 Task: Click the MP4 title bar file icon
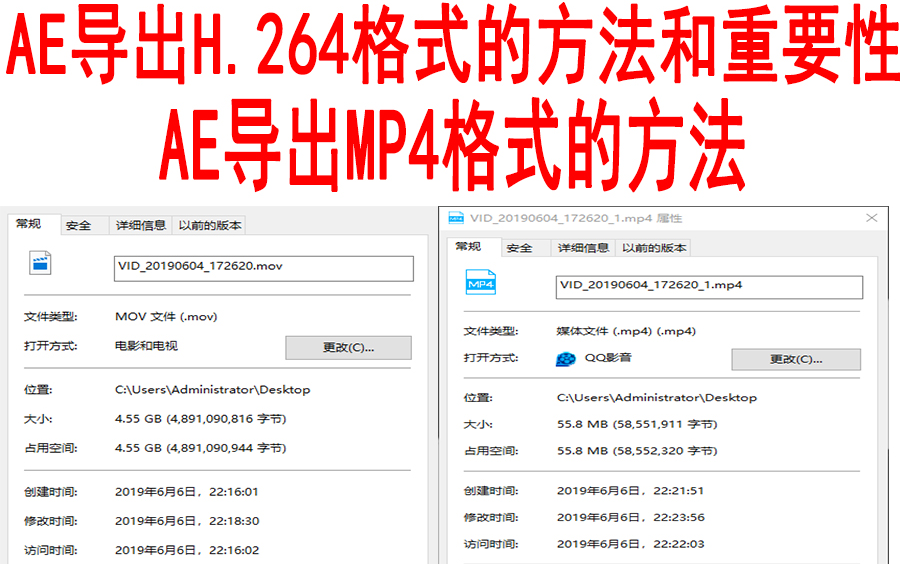(x=456, y=218)
